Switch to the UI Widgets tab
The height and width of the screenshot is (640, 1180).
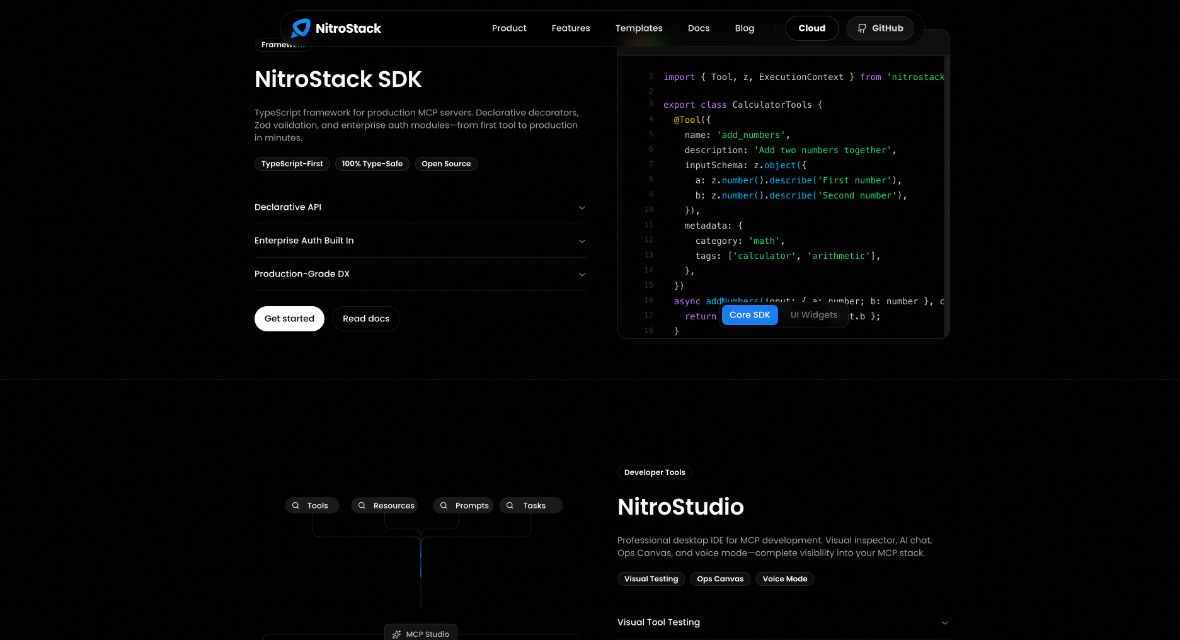coord(814,315)
